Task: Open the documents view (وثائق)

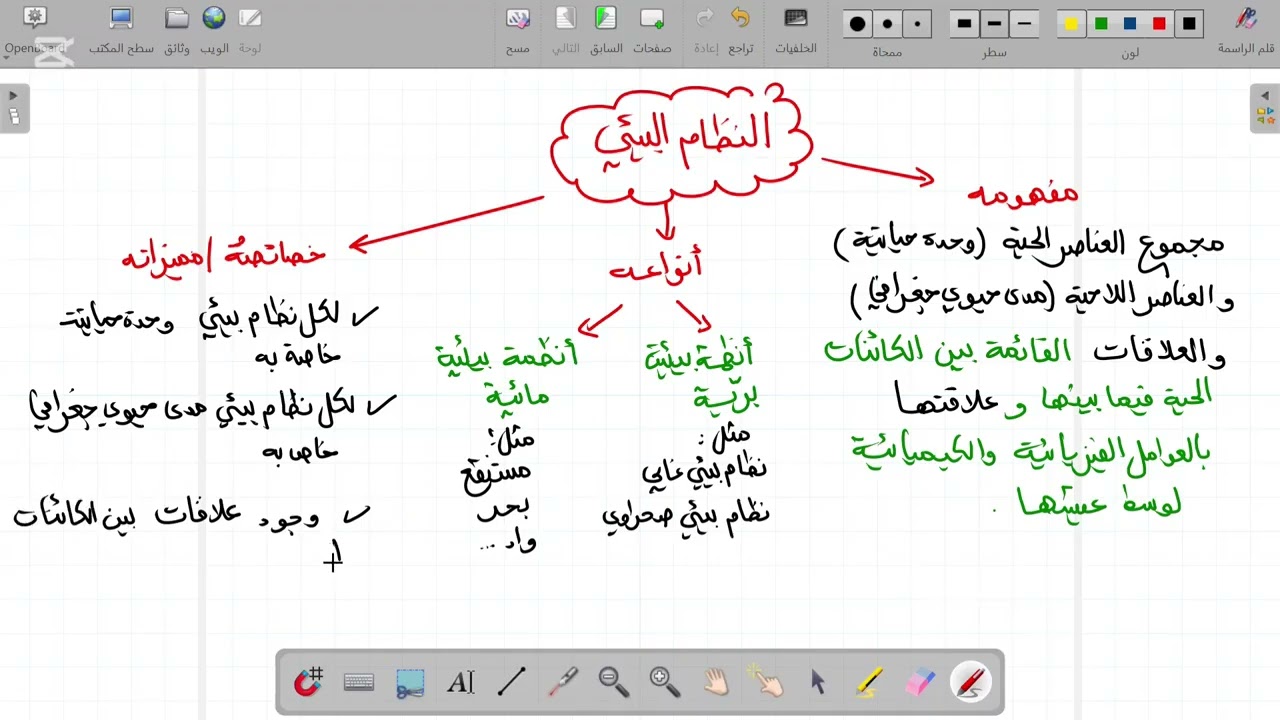Action: pos(177,30)
